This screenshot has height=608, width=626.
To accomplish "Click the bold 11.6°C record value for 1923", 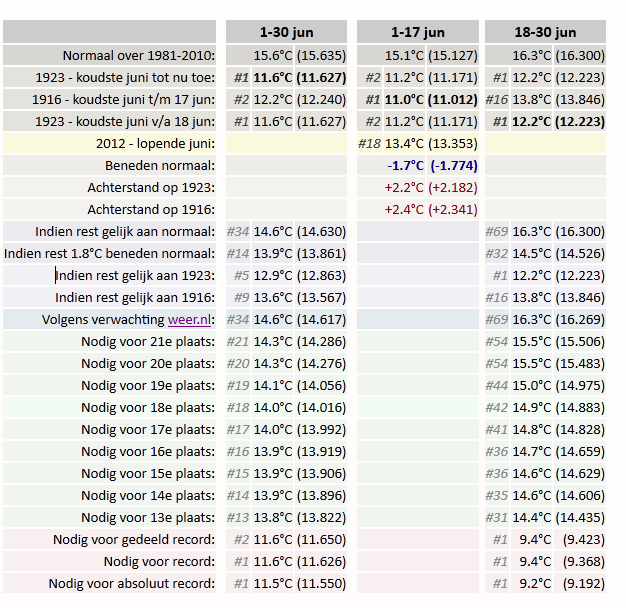I will click(x=273, y=77).
